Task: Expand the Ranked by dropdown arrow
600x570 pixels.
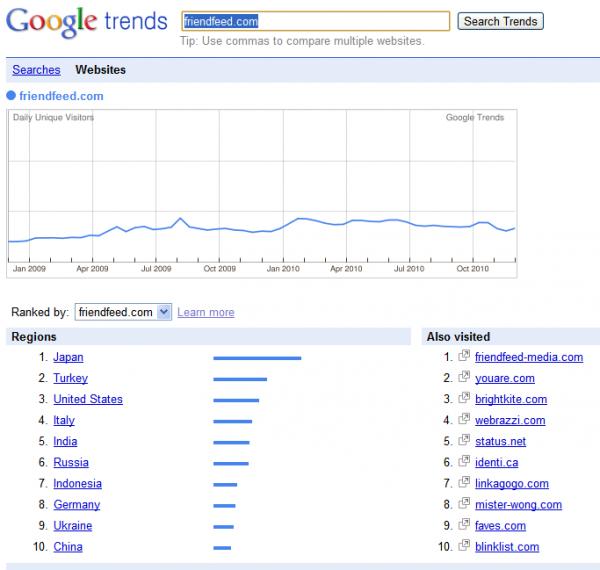Action: click(165, 312)
